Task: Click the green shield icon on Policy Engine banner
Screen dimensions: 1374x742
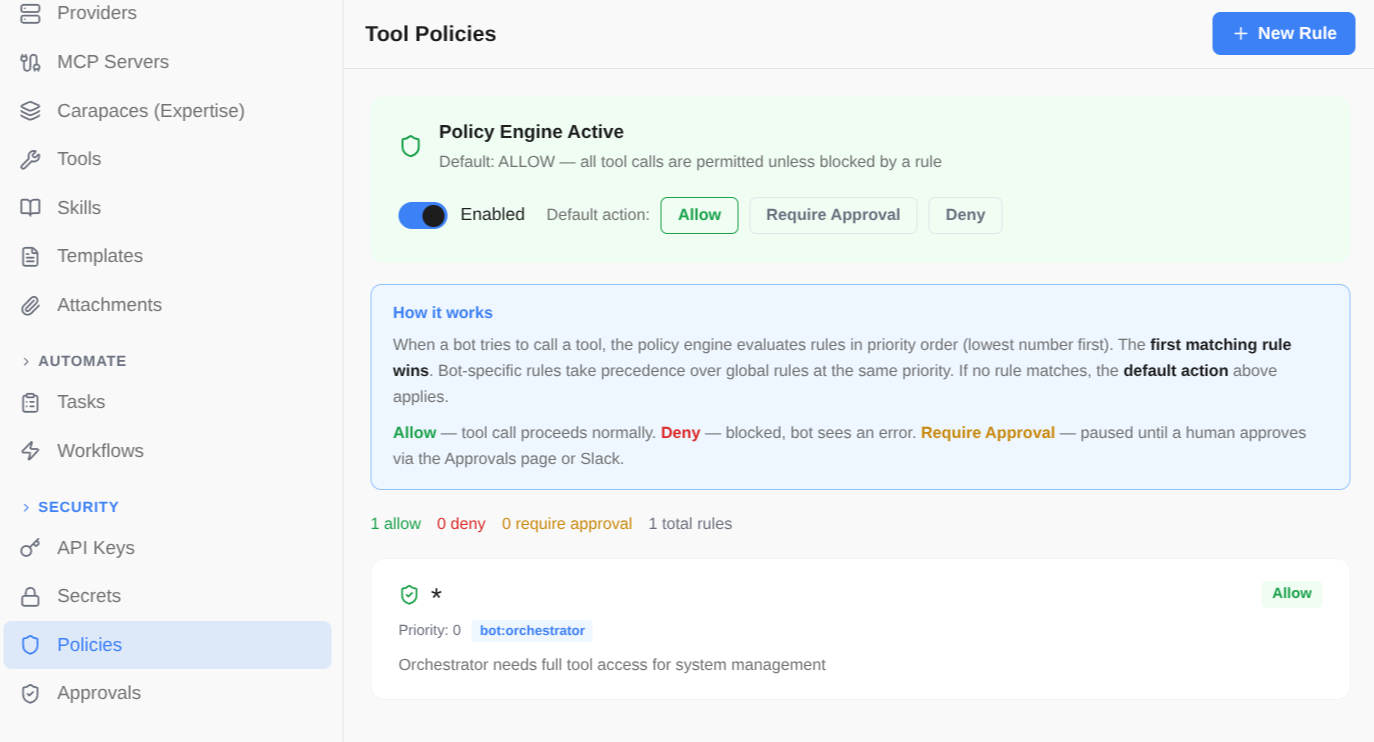Action: tap(410, 145)
